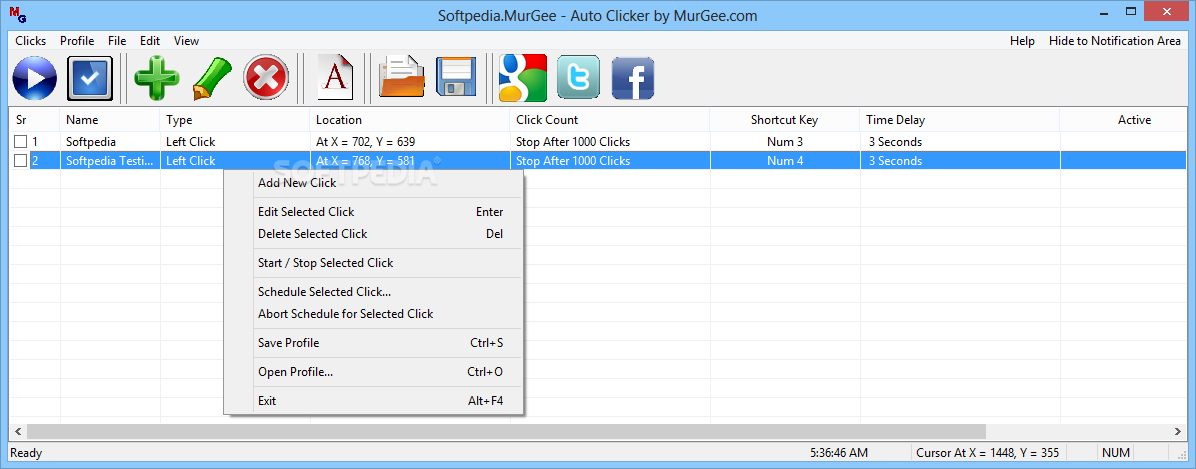Click the 5:36:46 AM status bar time
The height and width of the screenshot is (469, 1196).
click(838, 453)
